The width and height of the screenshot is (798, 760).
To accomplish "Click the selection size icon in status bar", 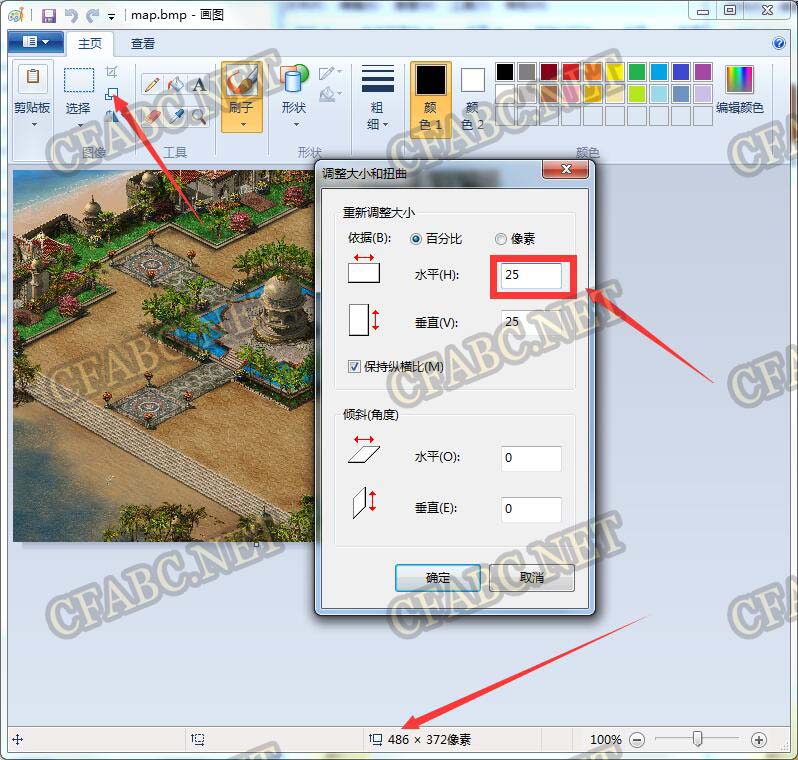I will pos(197,739).
